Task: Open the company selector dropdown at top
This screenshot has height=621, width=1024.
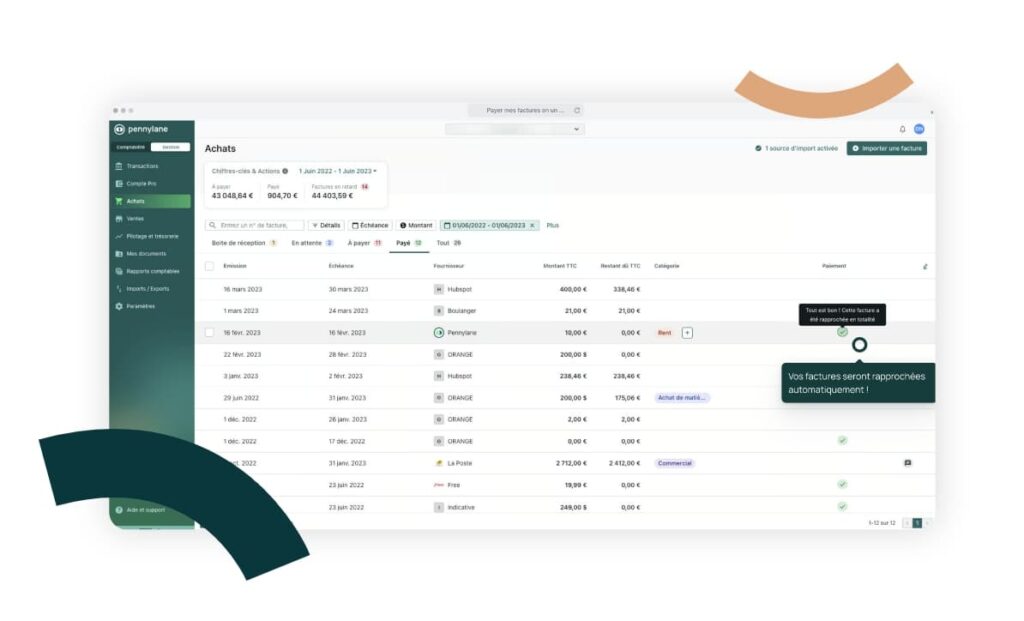Action: point(515,129)
